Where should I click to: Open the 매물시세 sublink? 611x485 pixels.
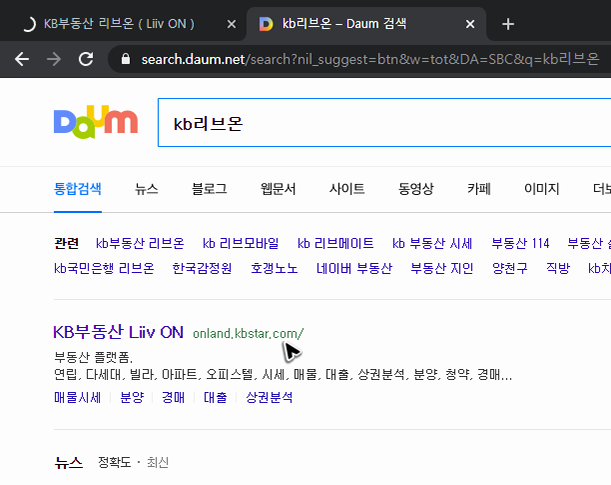(x=78, y=397)
